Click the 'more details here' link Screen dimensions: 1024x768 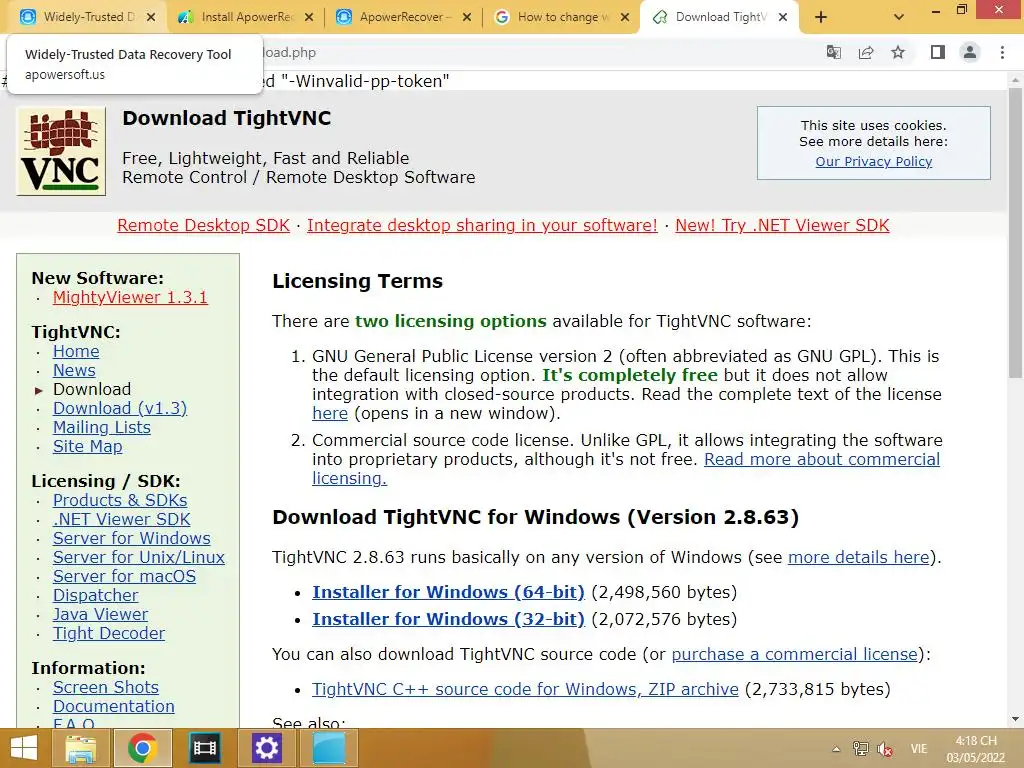pyautogui.click(x=858, y=557)
